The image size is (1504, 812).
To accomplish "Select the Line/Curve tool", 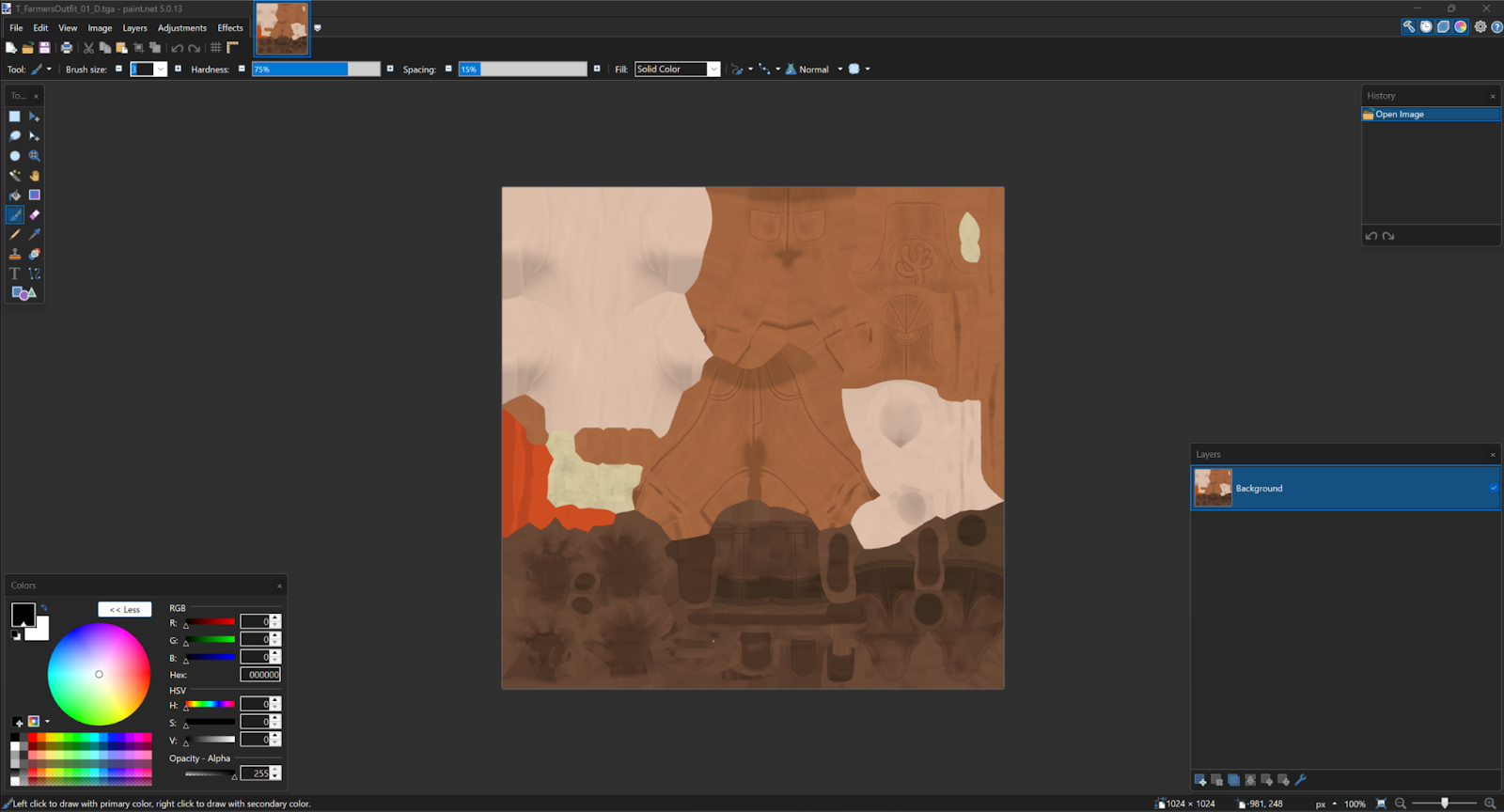I will [x=35, y=274].
